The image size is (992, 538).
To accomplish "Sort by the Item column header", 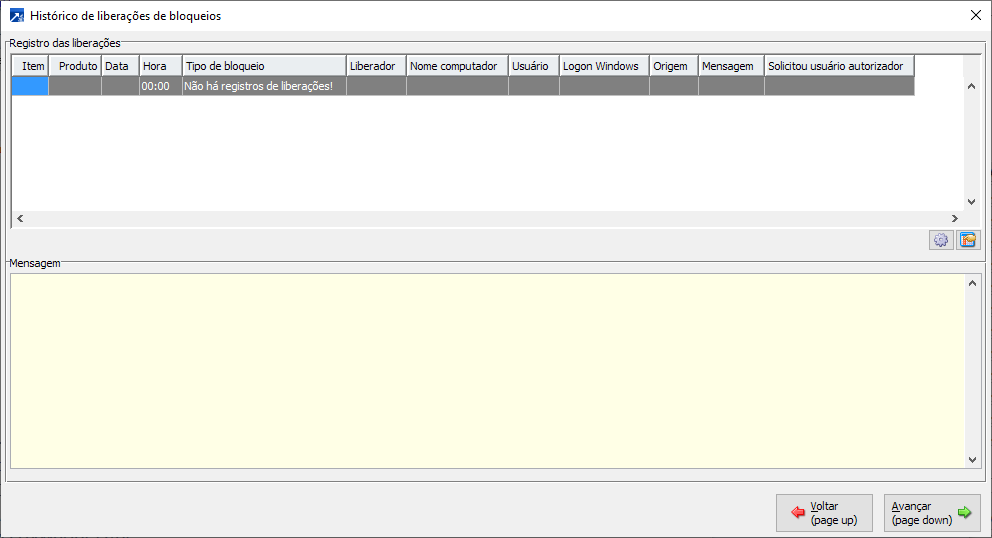I will click(30, 66).
